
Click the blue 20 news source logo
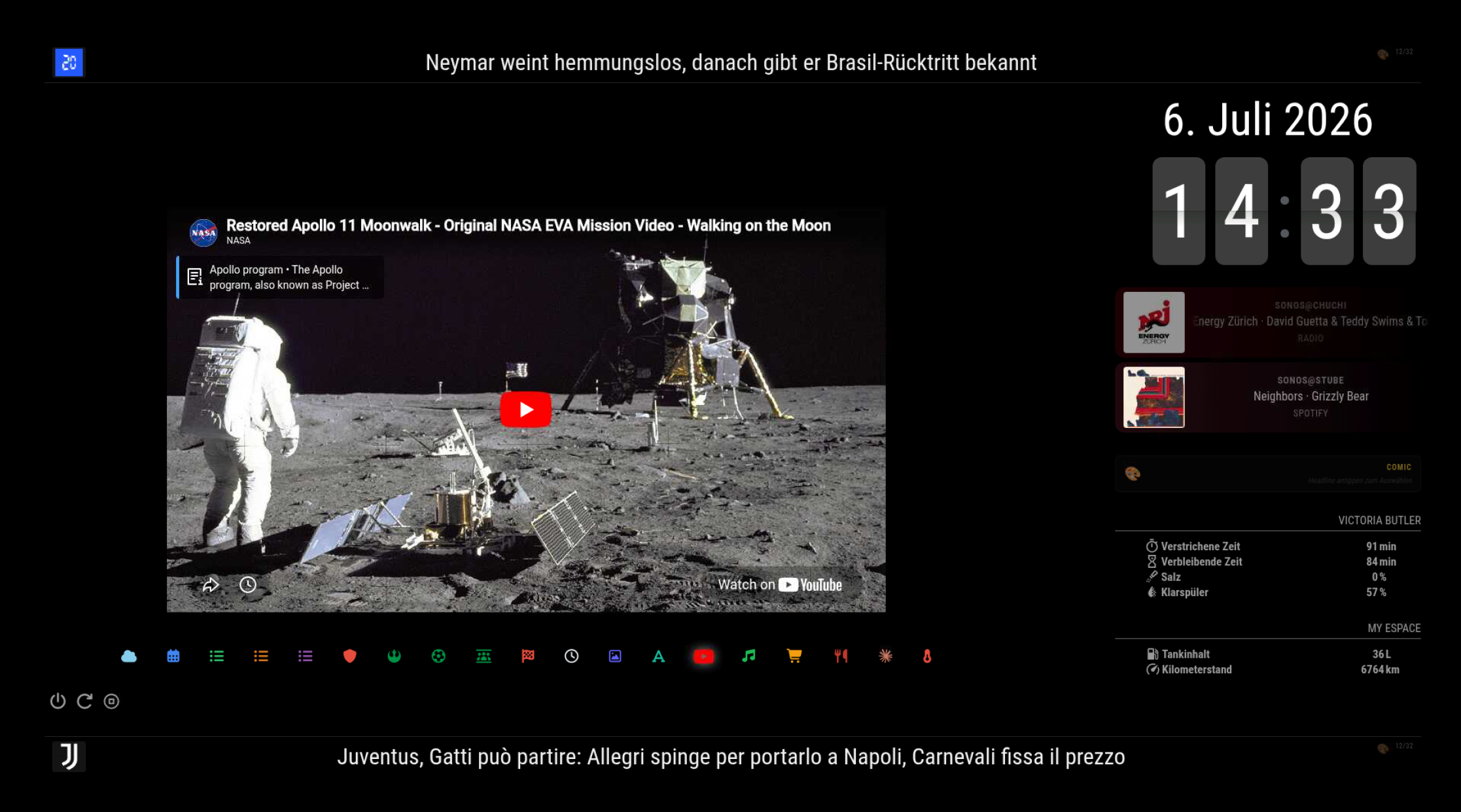[x=69, y=62]
